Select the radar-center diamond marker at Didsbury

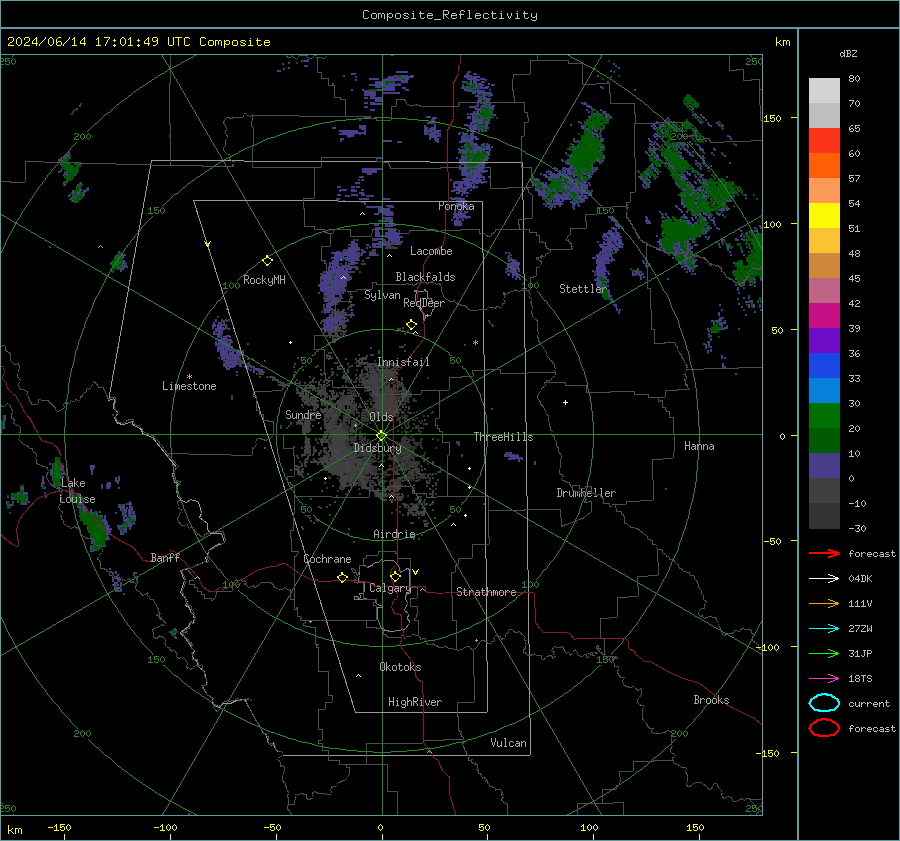(382, 436)
